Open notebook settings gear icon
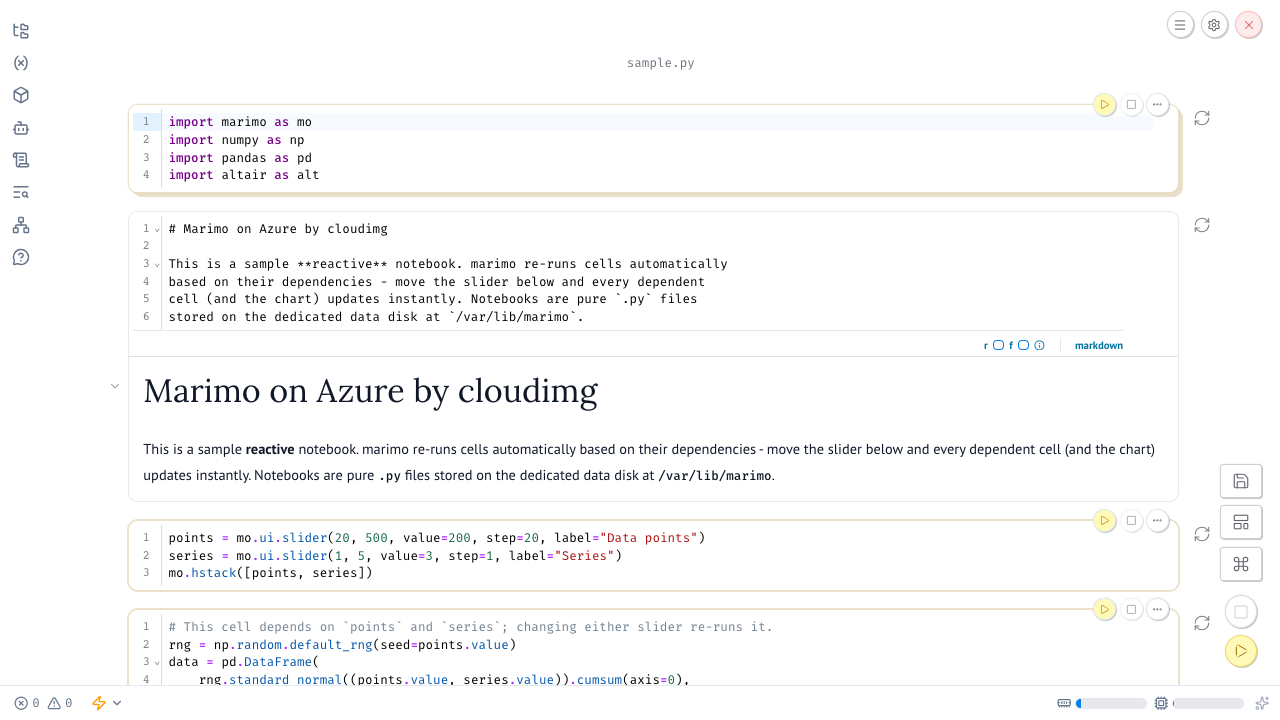Viewport: 1280px width, 720px height. [x=1214, y=25]
